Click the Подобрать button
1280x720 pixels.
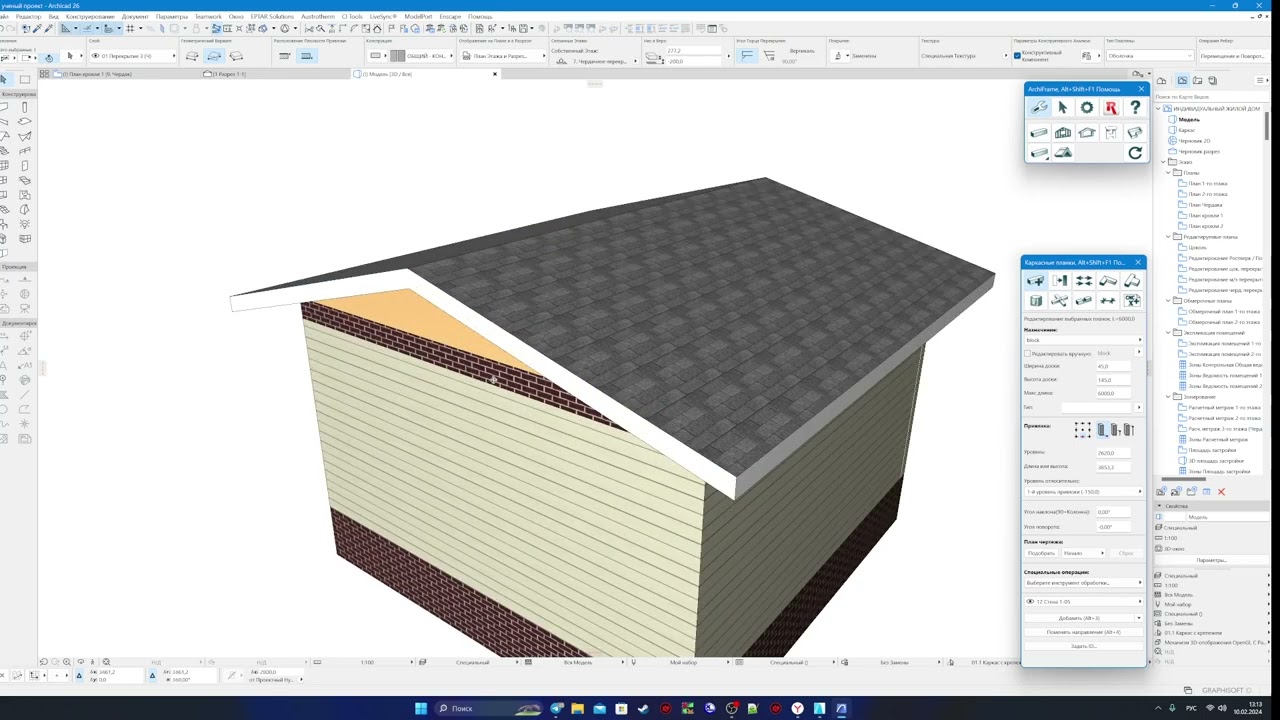[x=1041, y=553]
